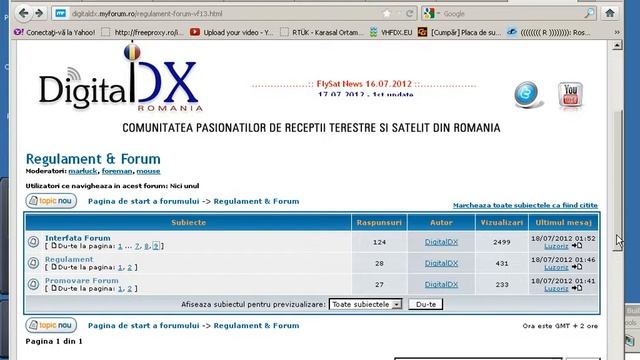This screenshot has width=640, height=360.
Task: Open the YouTube icon
Action: click(570, 96)
